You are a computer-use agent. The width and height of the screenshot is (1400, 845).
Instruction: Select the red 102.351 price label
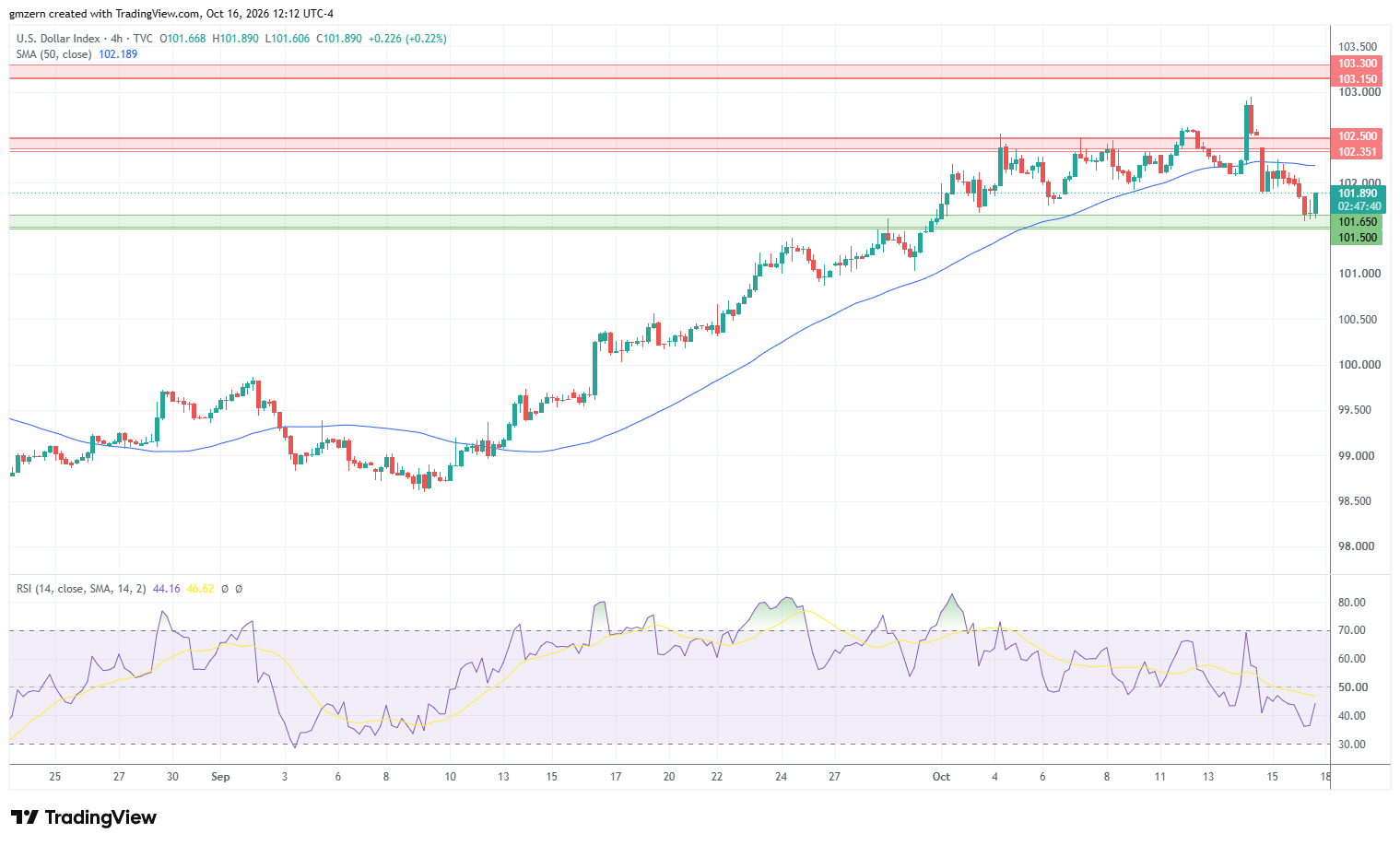click(1358, 152)
